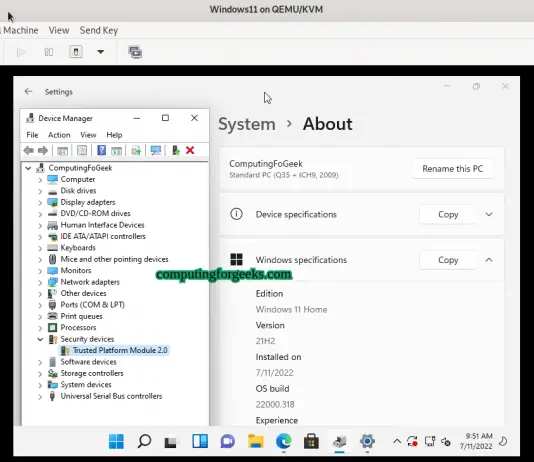
Task: Expand the Network adapters node
Action: coord(40,282)
